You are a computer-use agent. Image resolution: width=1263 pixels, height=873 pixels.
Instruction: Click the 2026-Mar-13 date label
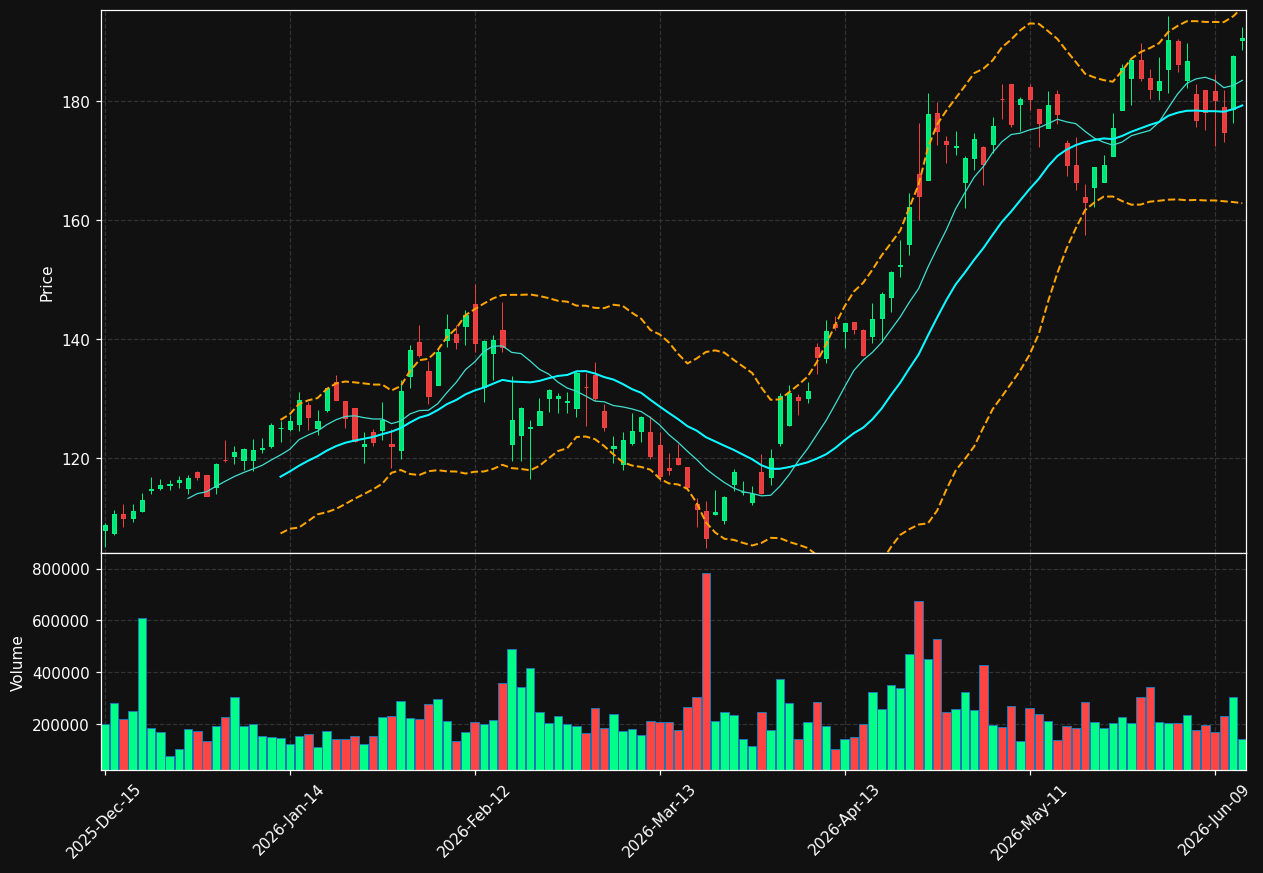[x=659, y=821]
